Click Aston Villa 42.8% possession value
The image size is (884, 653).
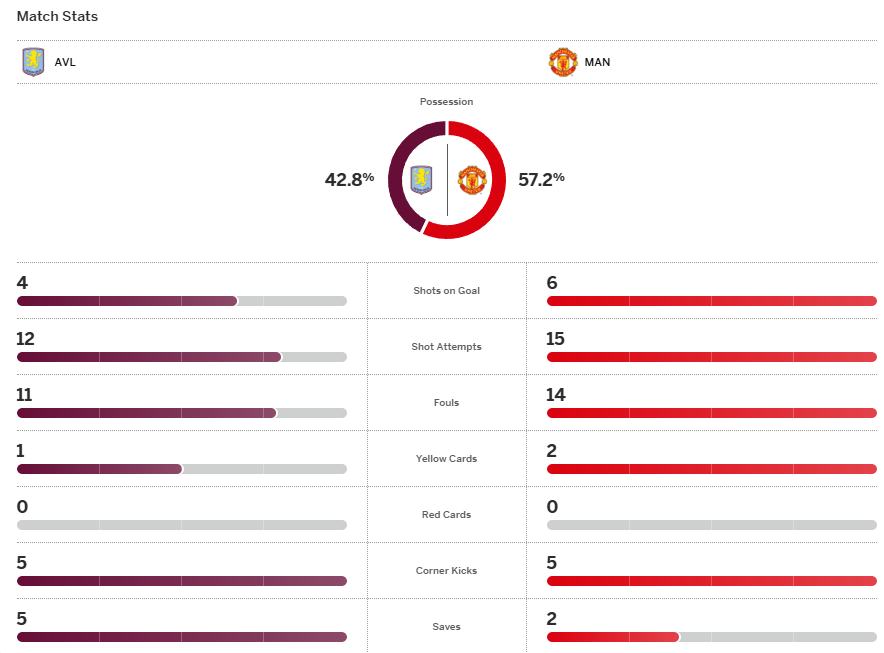click(349, 180)
